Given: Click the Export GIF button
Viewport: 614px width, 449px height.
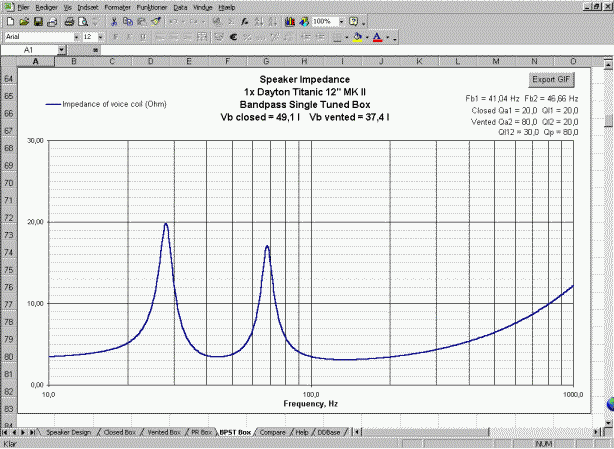Looking at the screenshot, I should (x=551, y=79).
